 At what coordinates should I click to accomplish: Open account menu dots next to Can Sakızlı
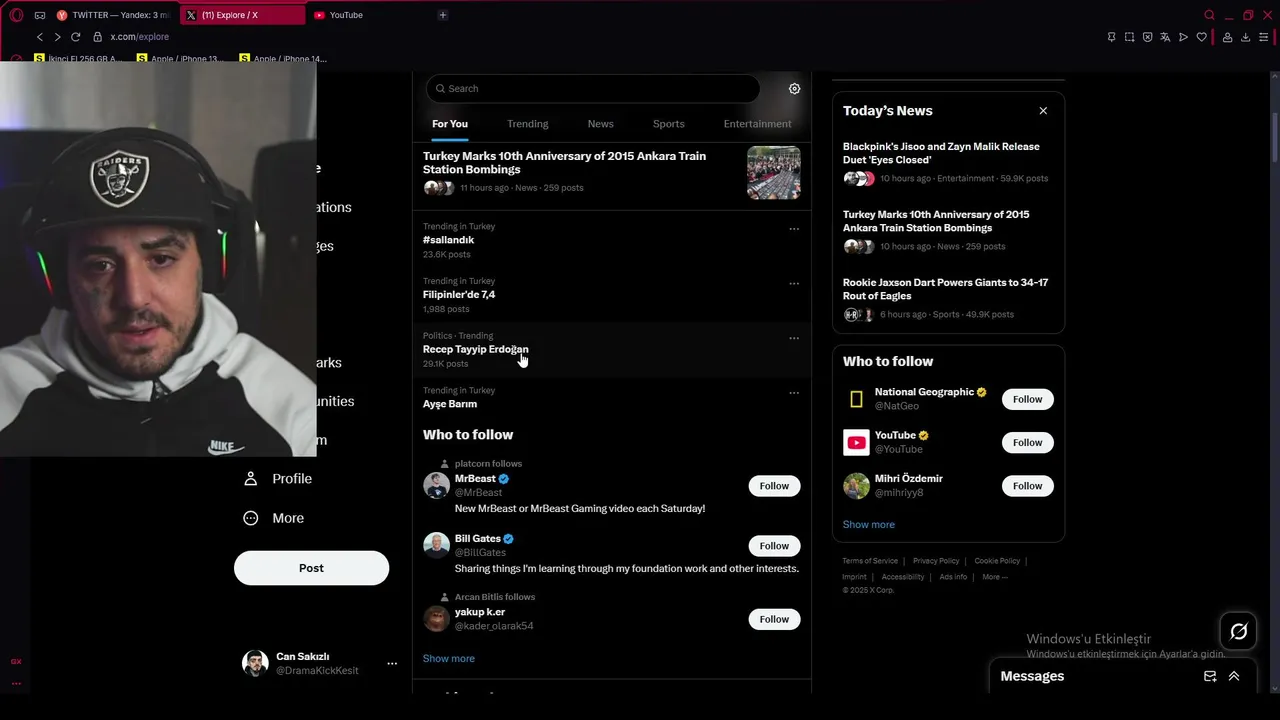[x=392, y=663]
